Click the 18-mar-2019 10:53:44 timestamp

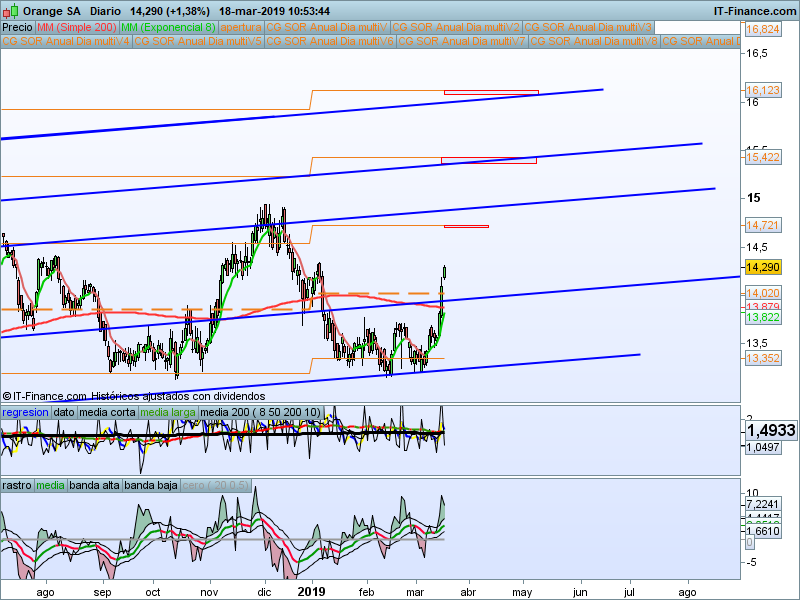[x=274, y=11]
